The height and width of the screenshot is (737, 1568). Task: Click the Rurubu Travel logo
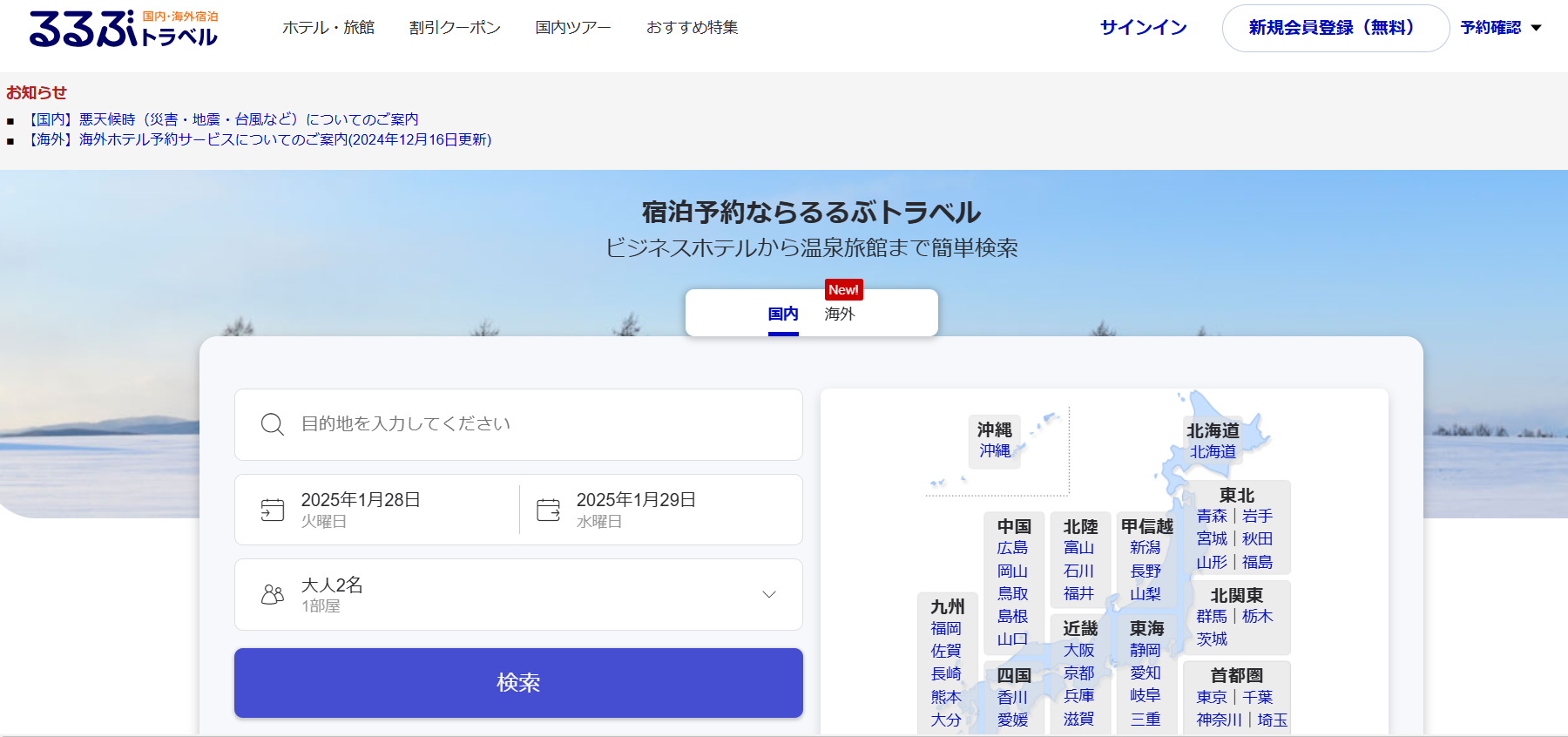124,29
